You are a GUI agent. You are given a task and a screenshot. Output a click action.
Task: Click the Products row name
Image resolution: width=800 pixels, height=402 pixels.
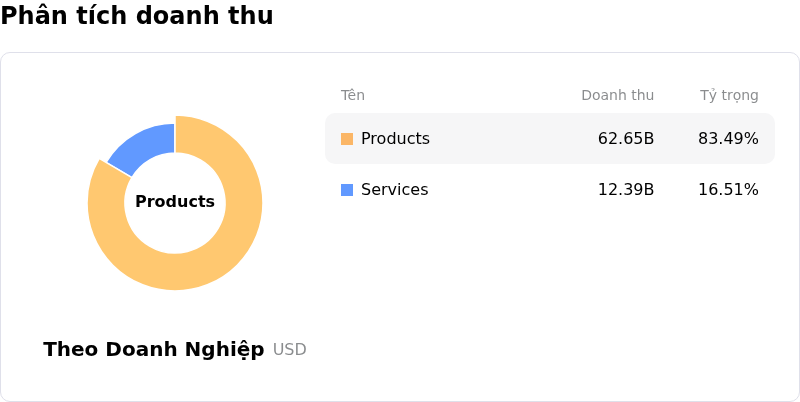[x=395, y=139]
